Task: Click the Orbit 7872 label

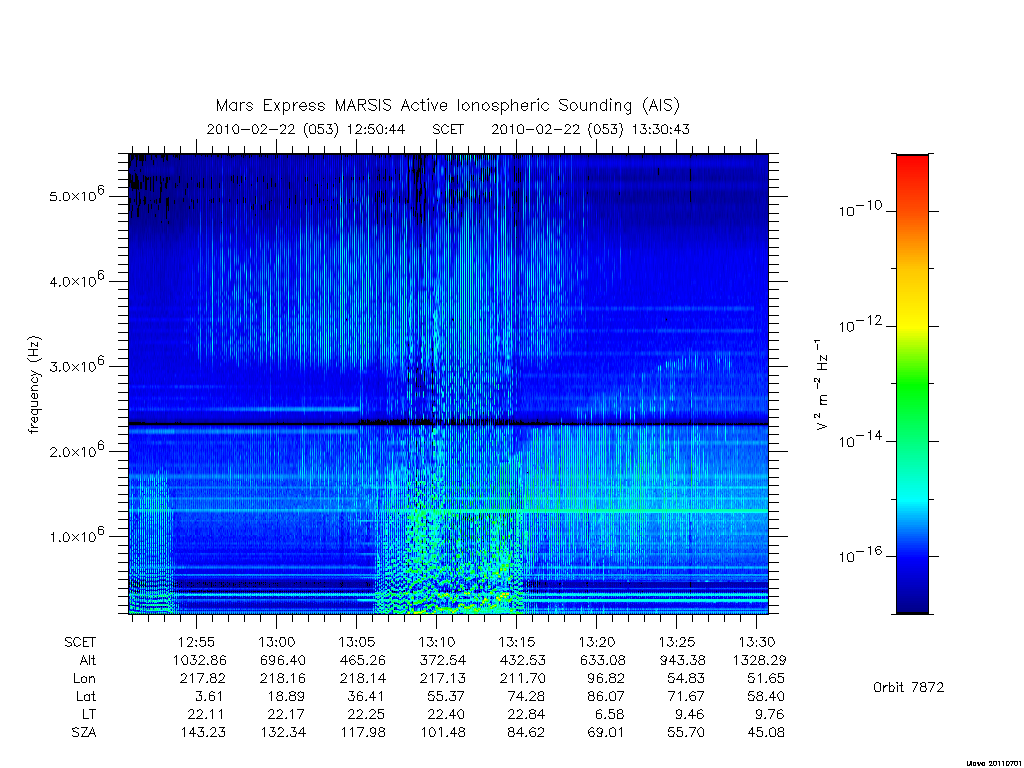Action: tap(908, 687)
